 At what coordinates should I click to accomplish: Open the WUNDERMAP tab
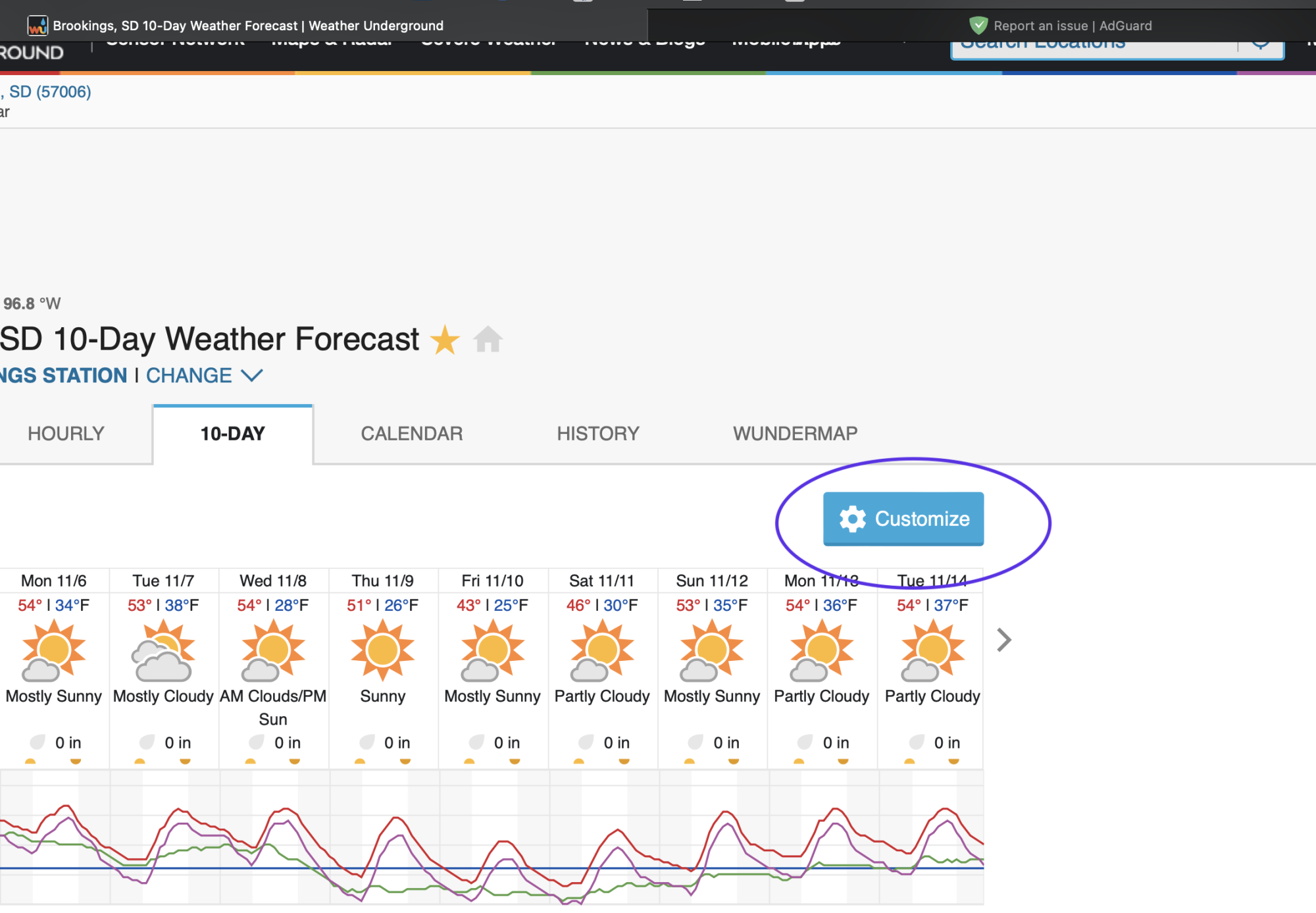(795, 433)
